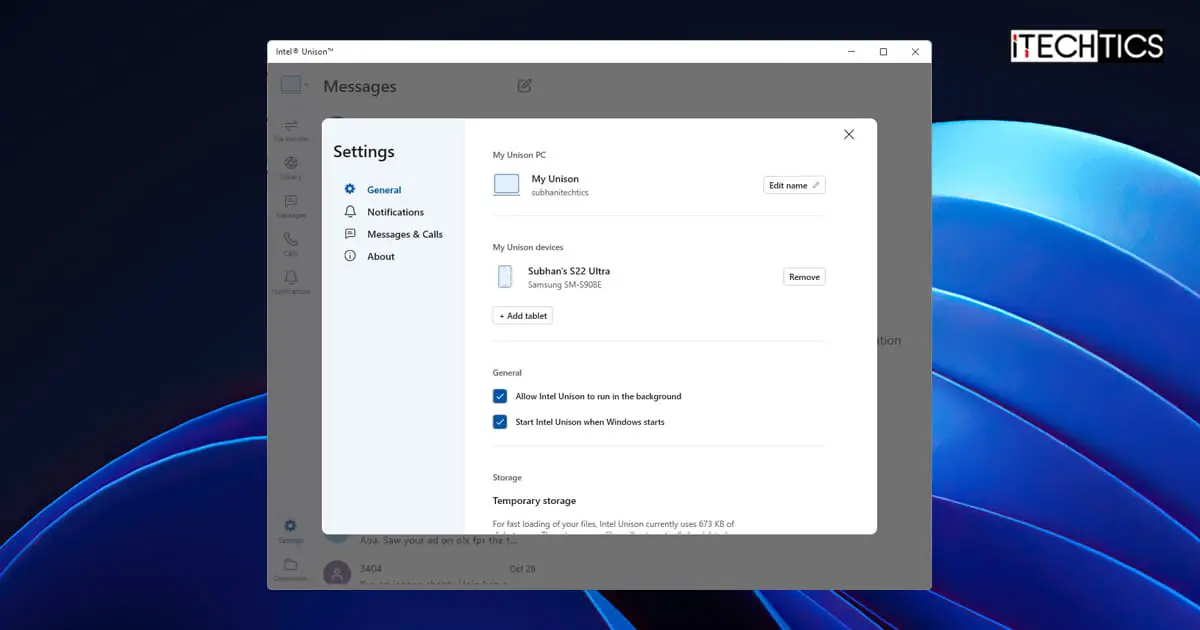
Task: Open File transfer in the dimmed sidebar
Action: (290, 130)
